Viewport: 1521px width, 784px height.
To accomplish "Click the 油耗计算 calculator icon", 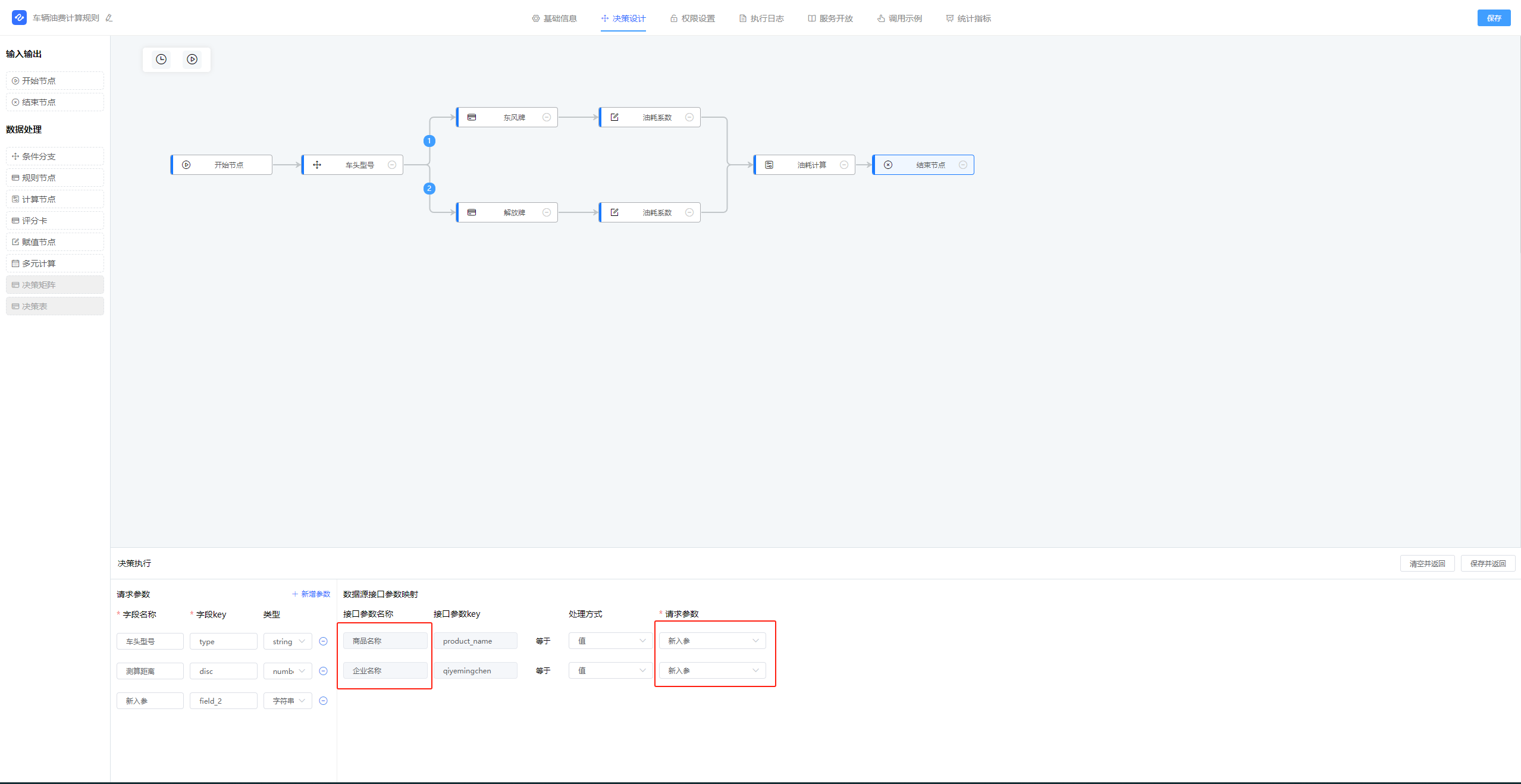I will 769,165.
